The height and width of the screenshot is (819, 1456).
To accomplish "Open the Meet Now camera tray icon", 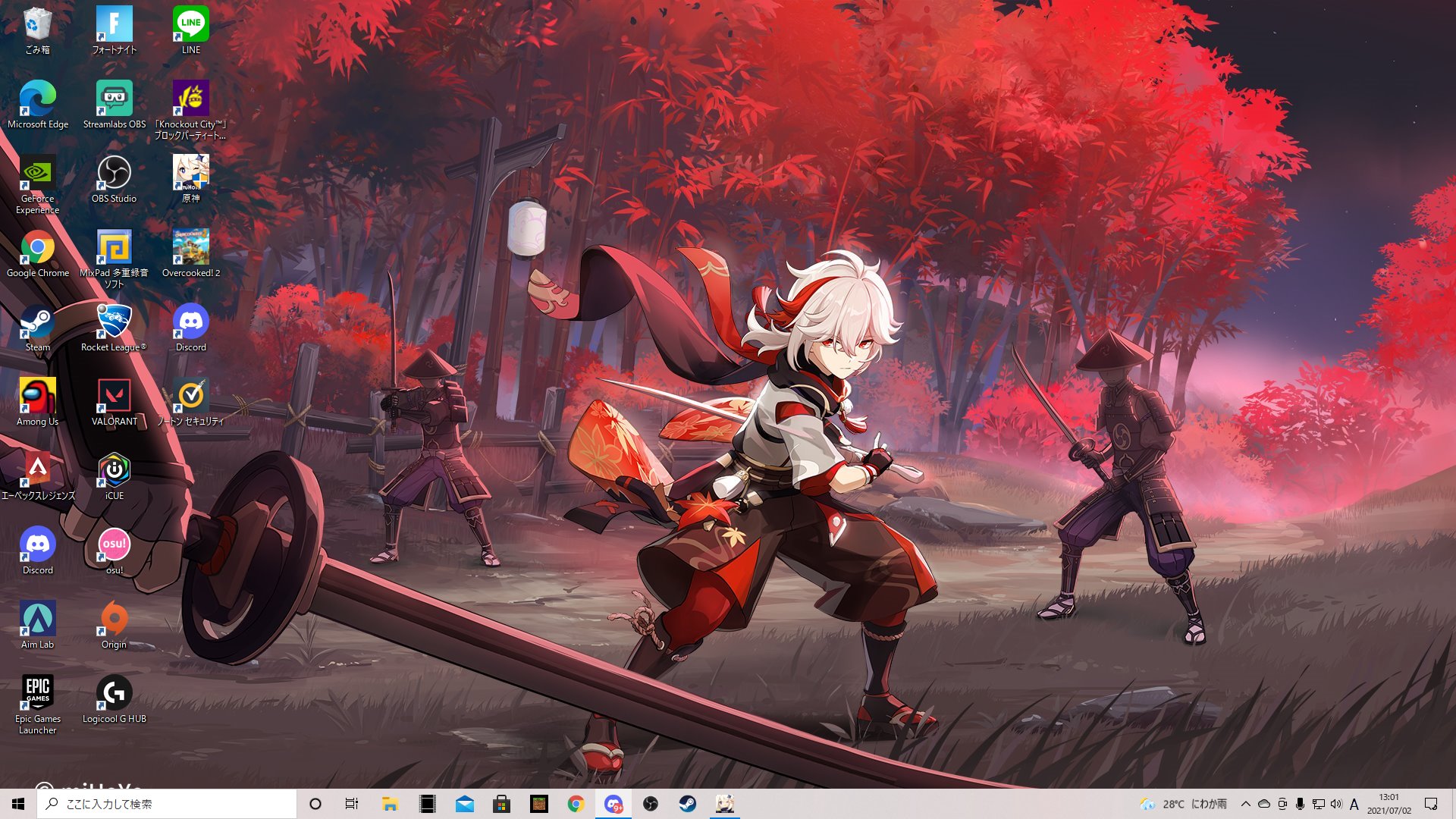I will [x=1282, y=804].
